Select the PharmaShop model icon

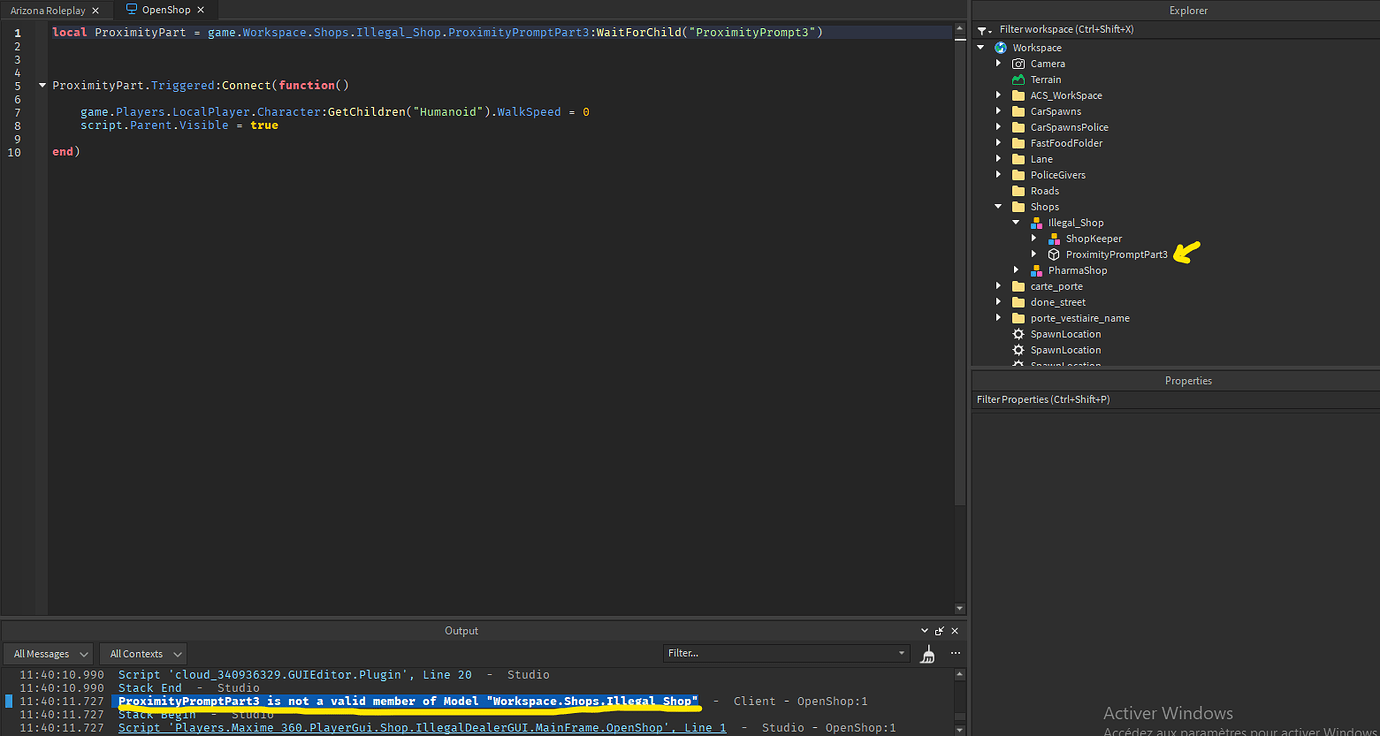(1035, 270)
